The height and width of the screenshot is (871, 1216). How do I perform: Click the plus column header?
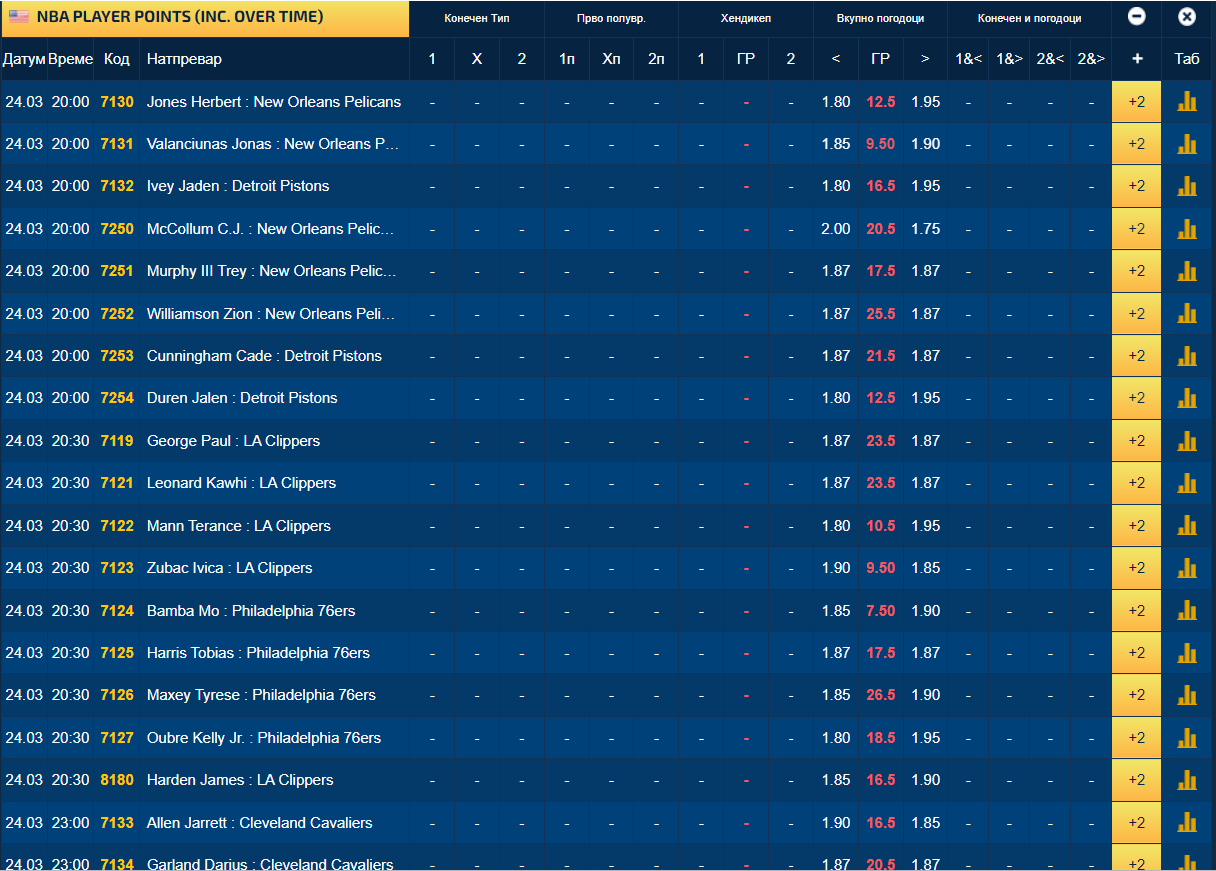(x=1136, y=59)
